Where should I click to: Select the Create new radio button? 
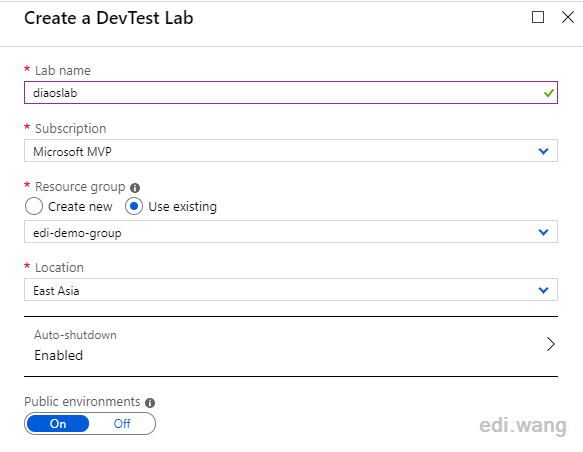[34, 206]
